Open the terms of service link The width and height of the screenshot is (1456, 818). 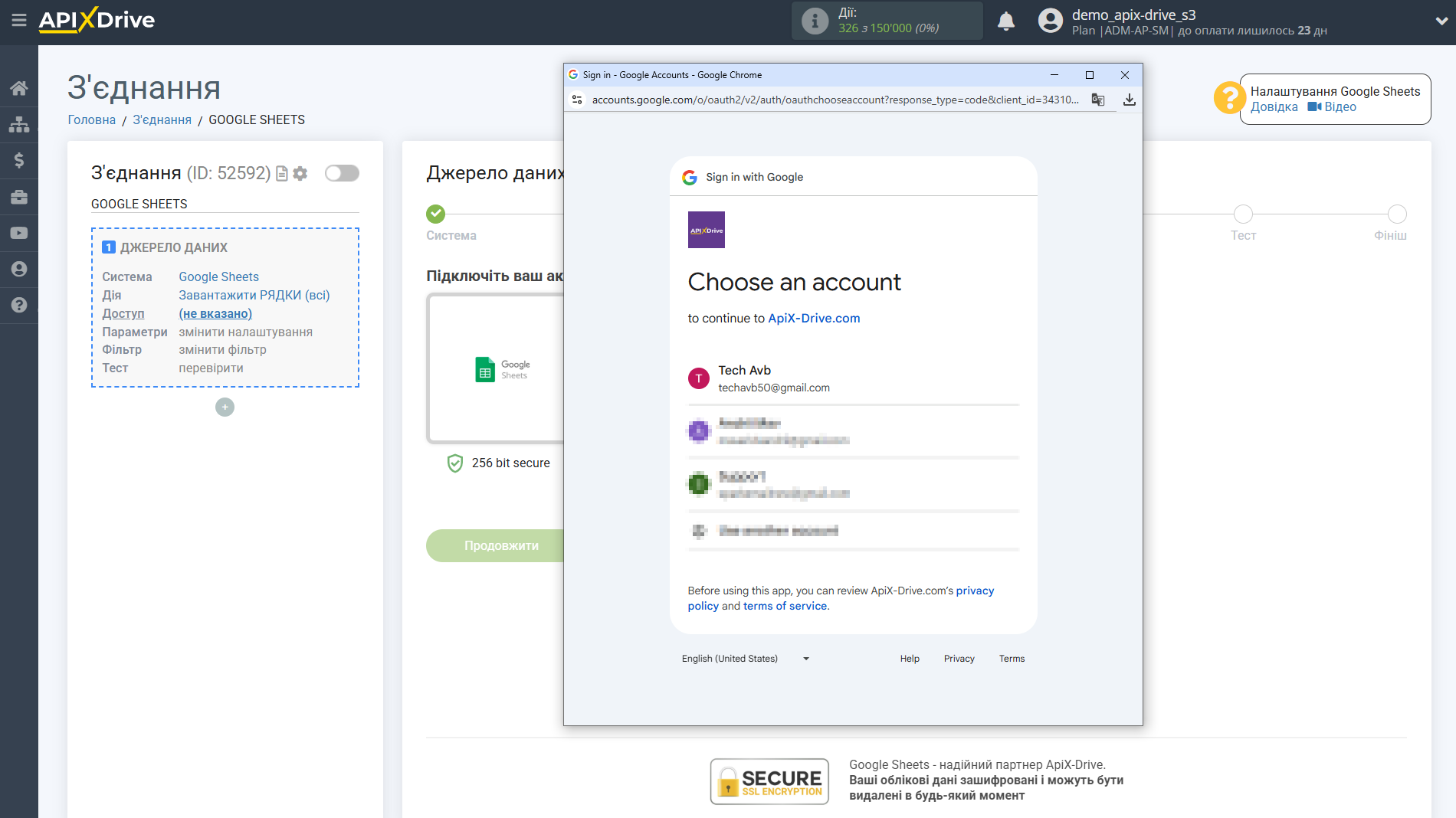click(784, 606)
